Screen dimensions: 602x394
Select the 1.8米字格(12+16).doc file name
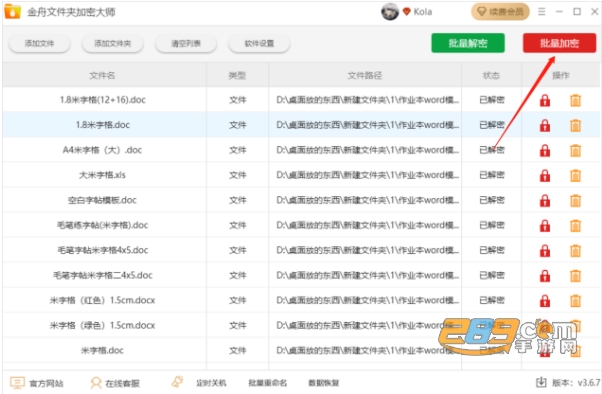pyautogui.click(x=103, y=100)
